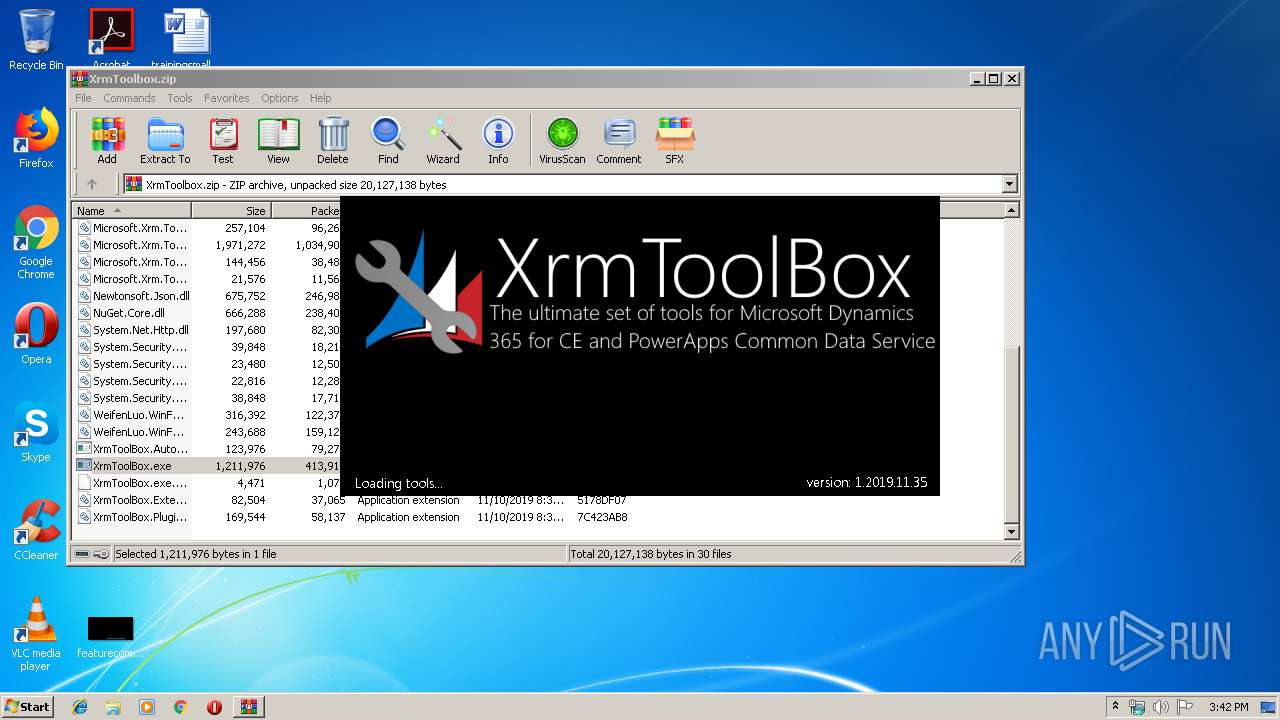This screenshot has height=720, width=1280.
Task: Create SFX self-extracting archive
Action: (x=675, y=140)
